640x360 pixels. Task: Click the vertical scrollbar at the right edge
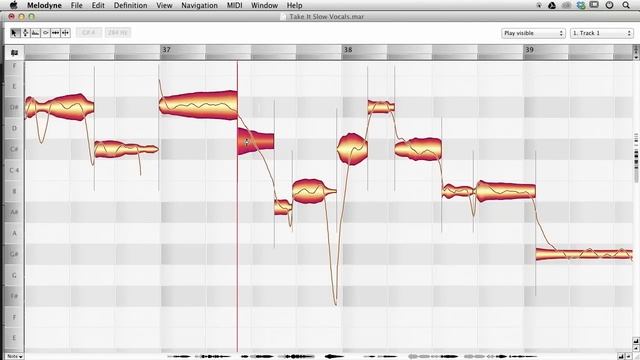[x=636, y=157]
